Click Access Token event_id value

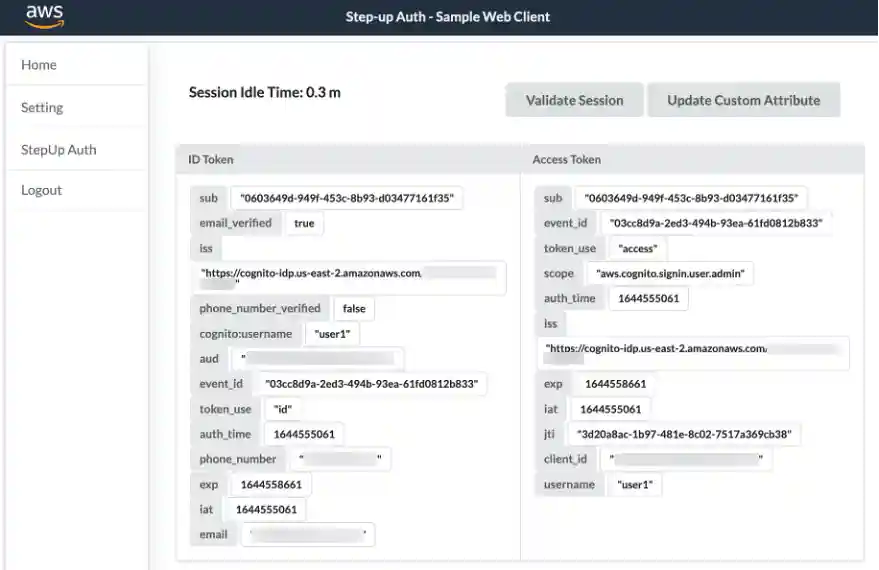[x=716, y=223]
